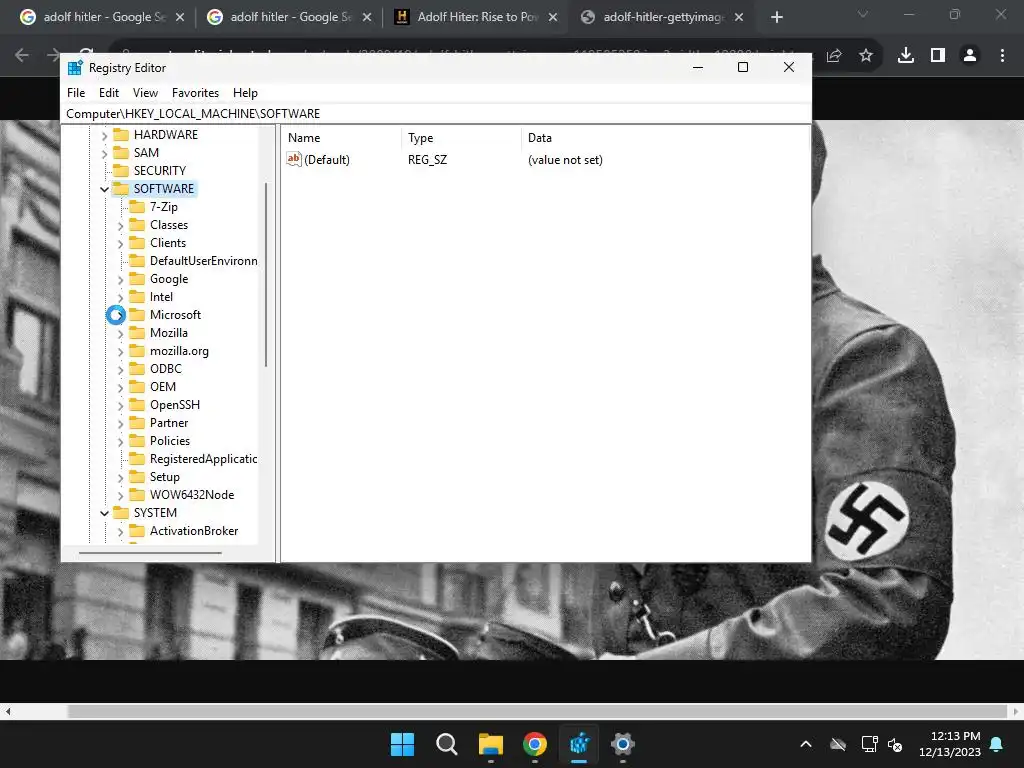Viewport: 1024px width, 768px height.
Task: Expand the Classes subkey
Action: click(x=120, y=226)
